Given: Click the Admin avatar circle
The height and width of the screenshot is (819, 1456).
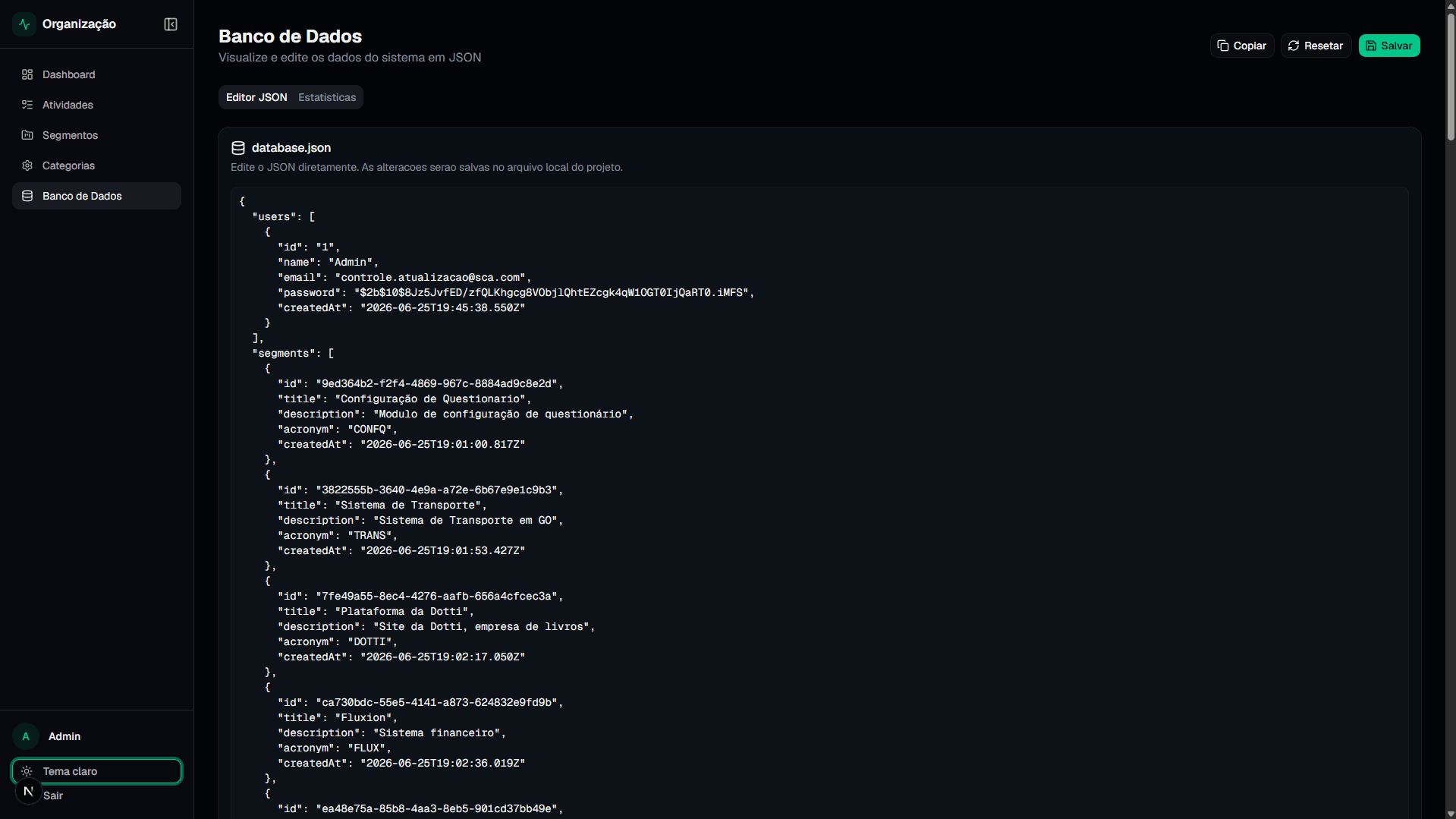Looking at the screenshot, I should point(26,736).
